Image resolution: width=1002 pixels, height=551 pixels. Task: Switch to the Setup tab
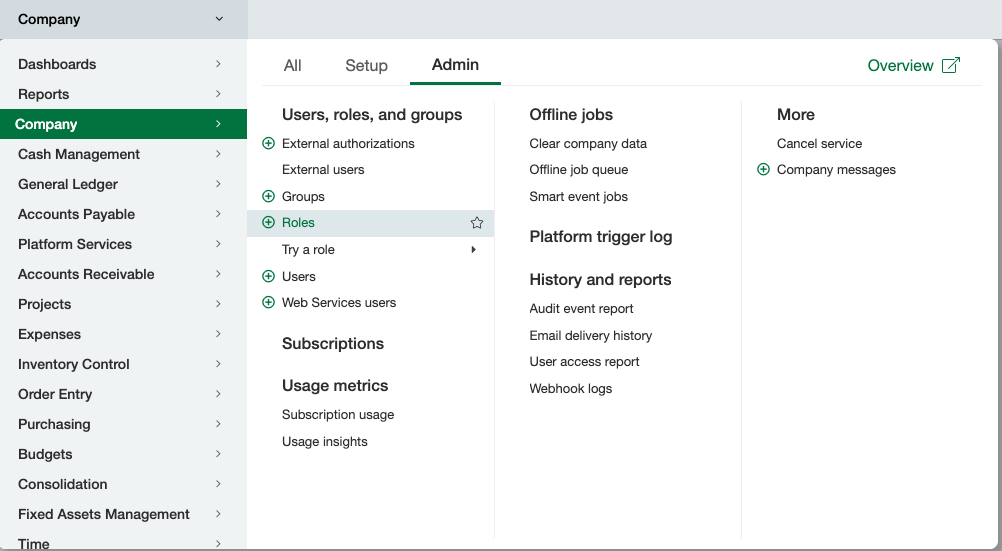pyautogui.click(x=366, y=65)
